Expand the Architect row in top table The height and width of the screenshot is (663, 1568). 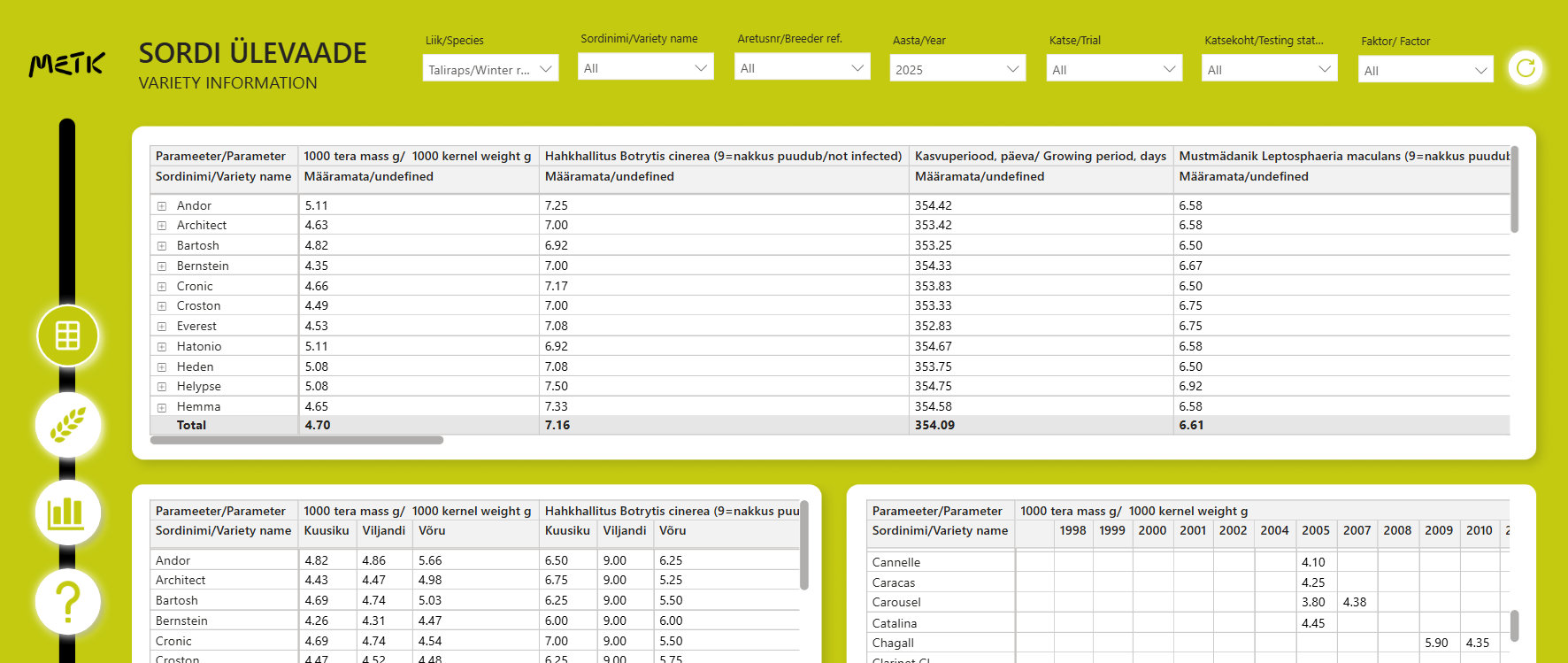[x=162, y=226]
